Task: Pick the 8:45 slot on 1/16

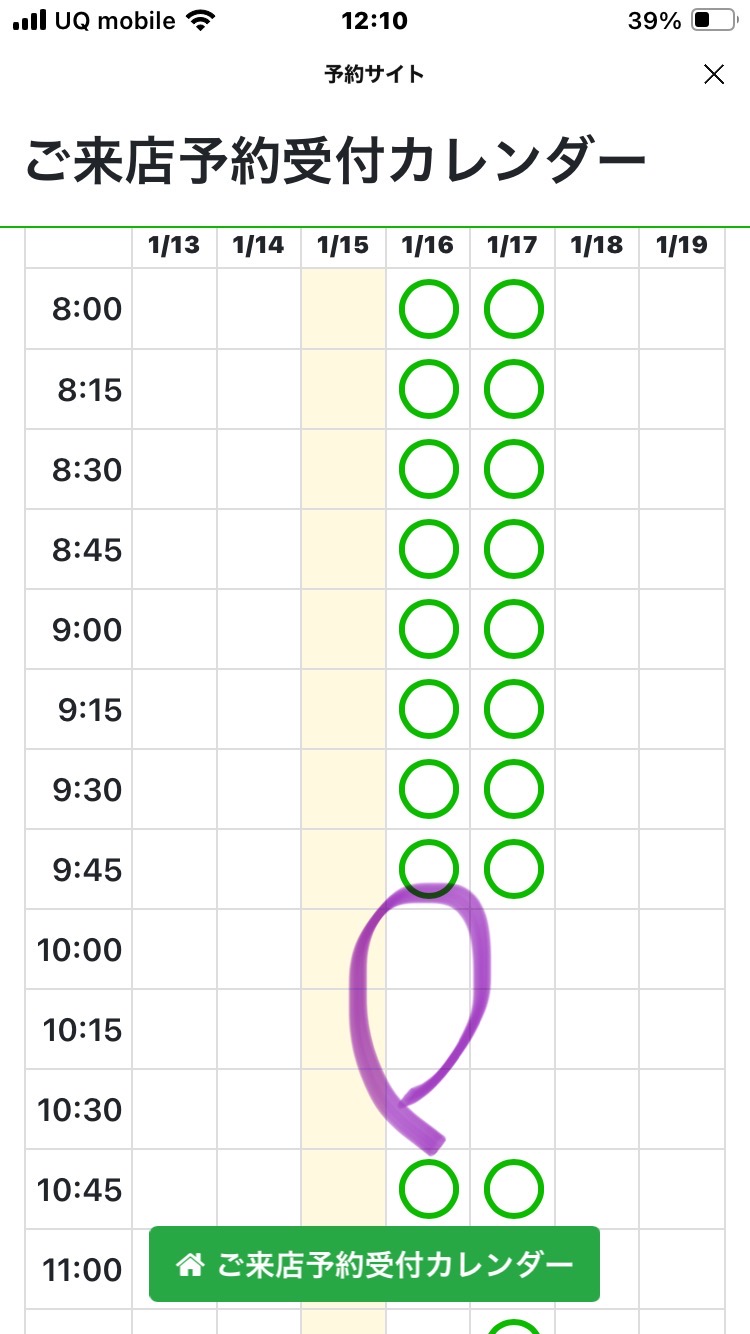Action: point(429,549)
